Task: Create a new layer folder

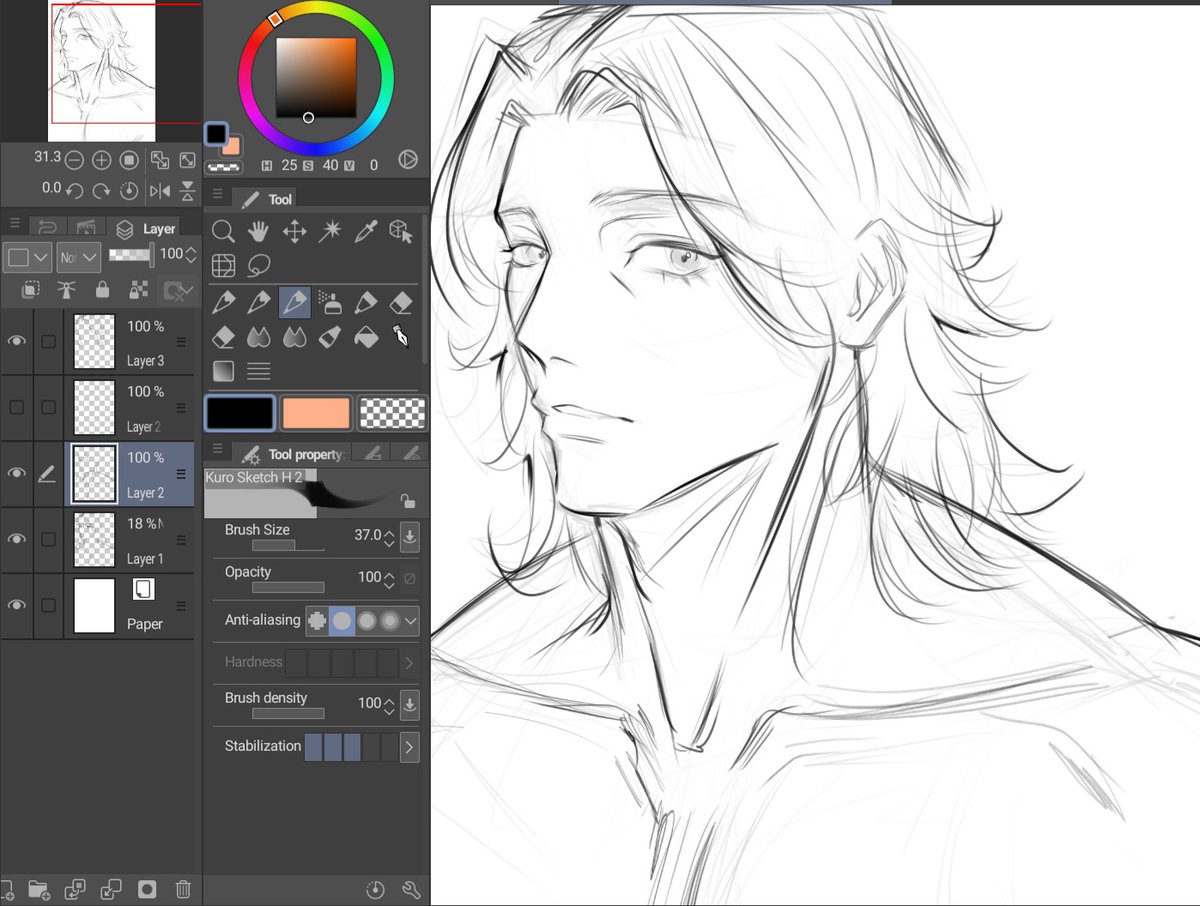Action: [x=39, y=888]
